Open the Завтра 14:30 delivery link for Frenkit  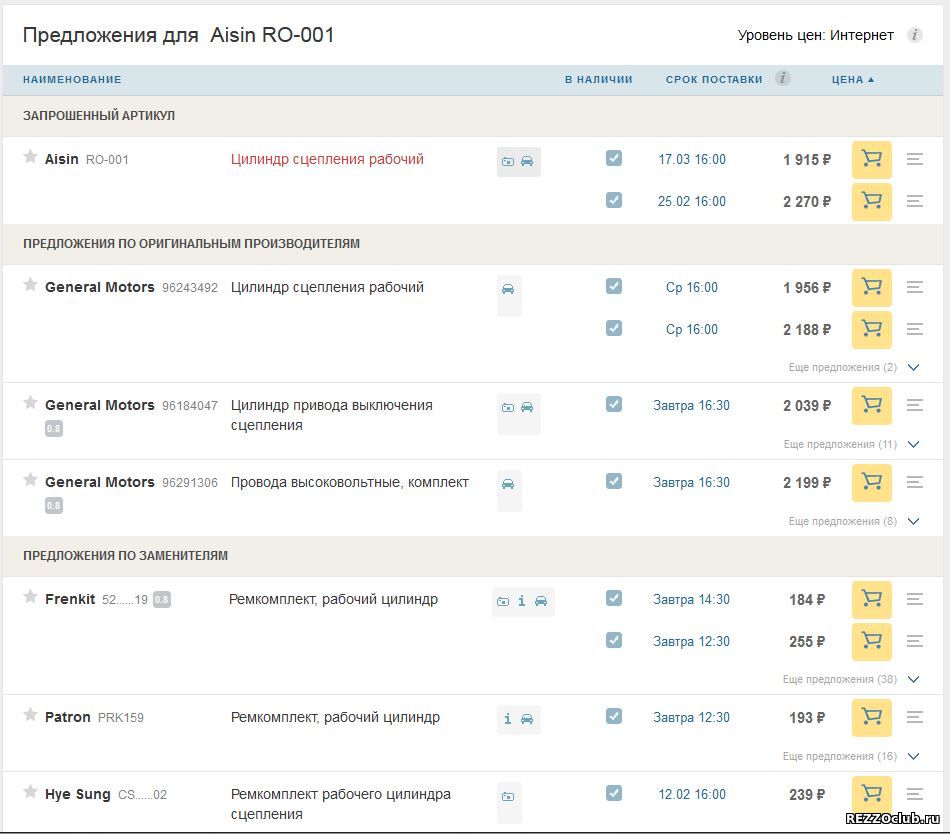691,599
